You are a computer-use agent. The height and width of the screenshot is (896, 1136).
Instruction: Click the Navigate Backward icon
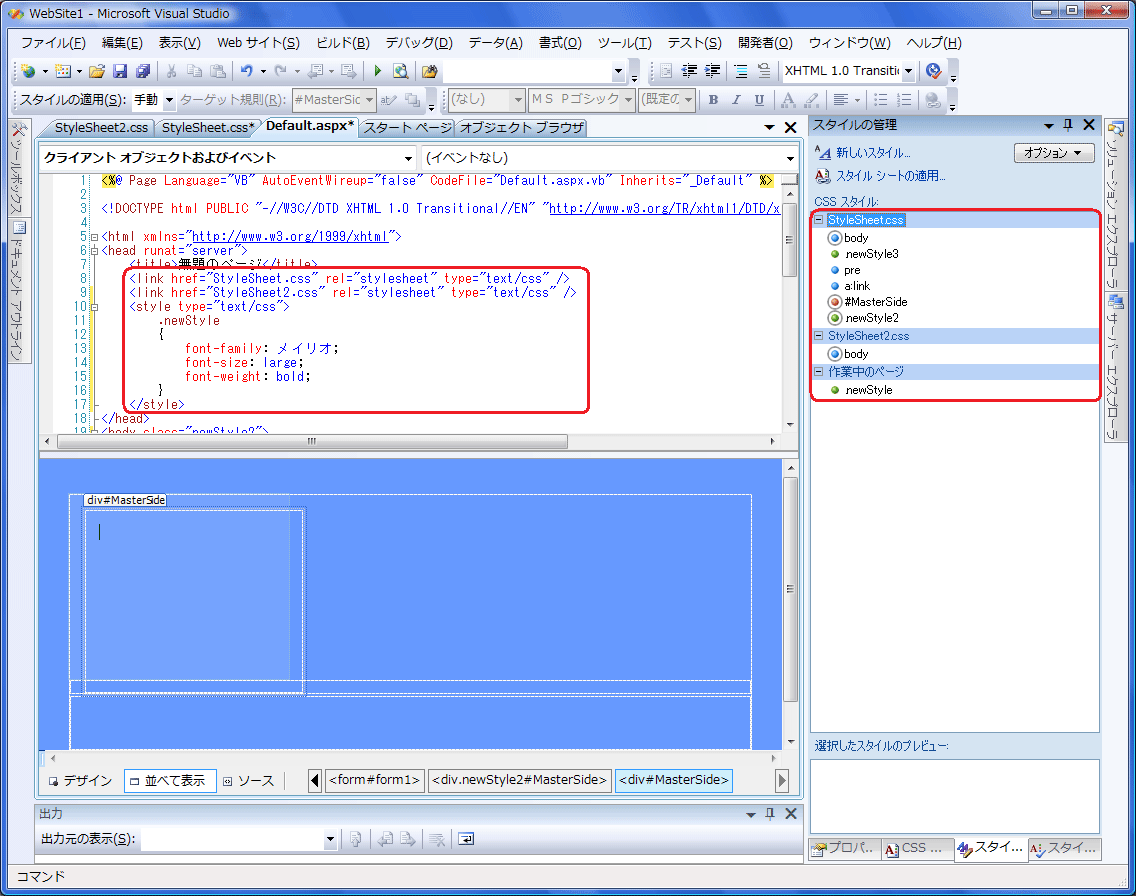tap(314, 70)
